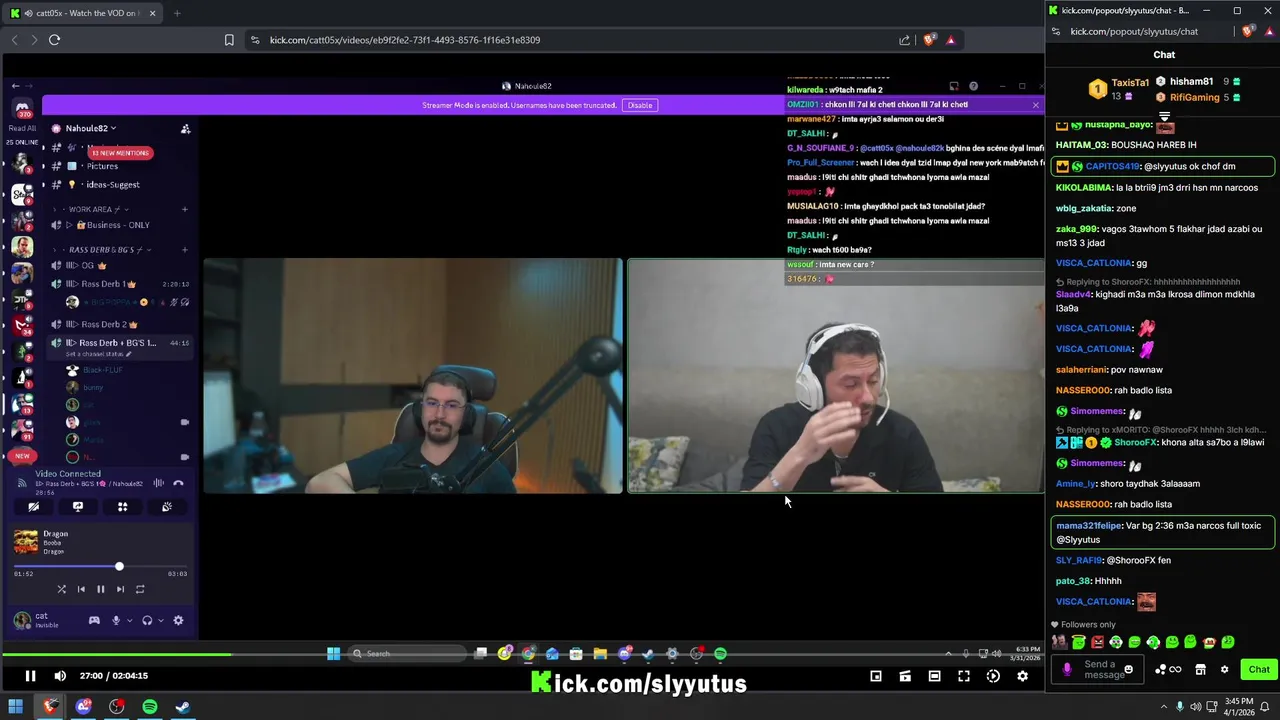Open playback speed control in Kick player
Image resolution: width=1280 pixels, height=720 pixels.
993,676
